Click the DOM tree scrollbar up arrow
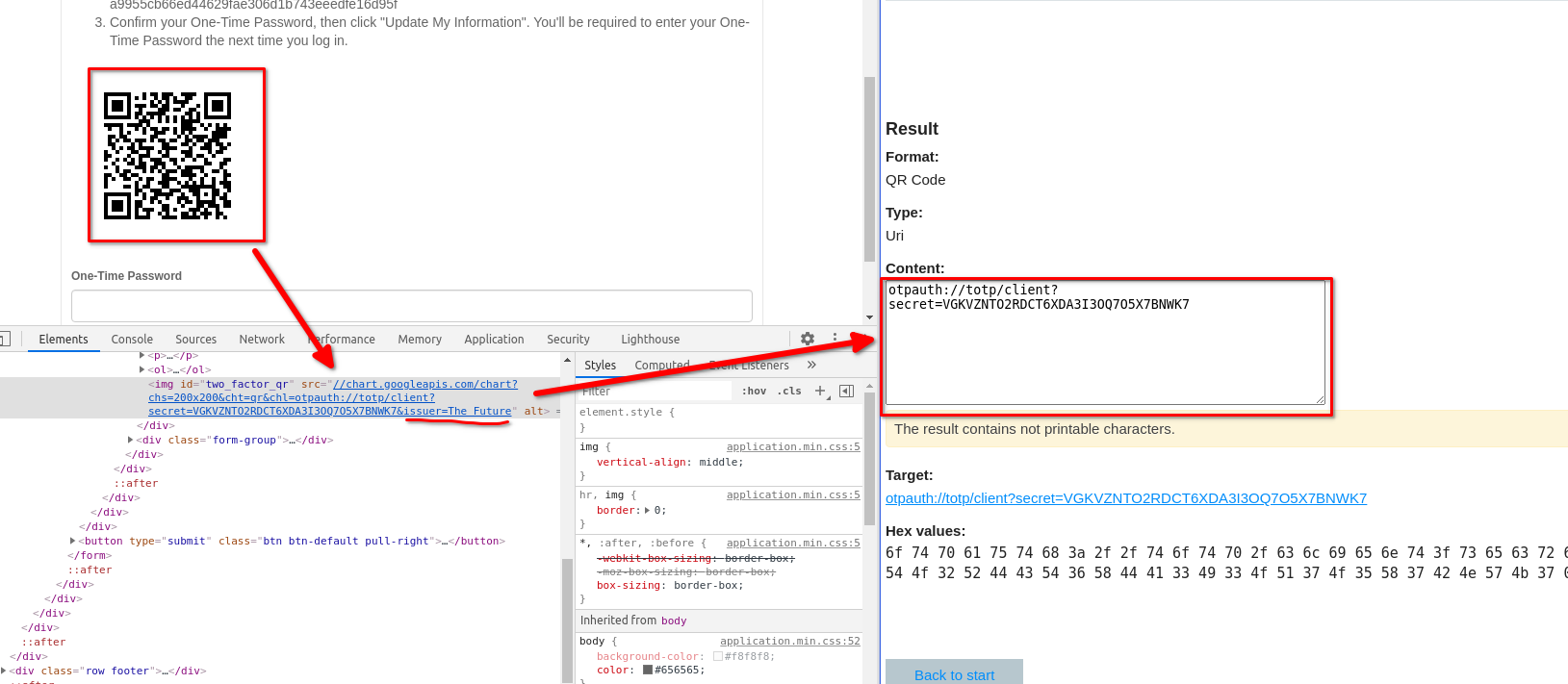Viewport: 1568px width, 684px height. click(x=567, y=360)
